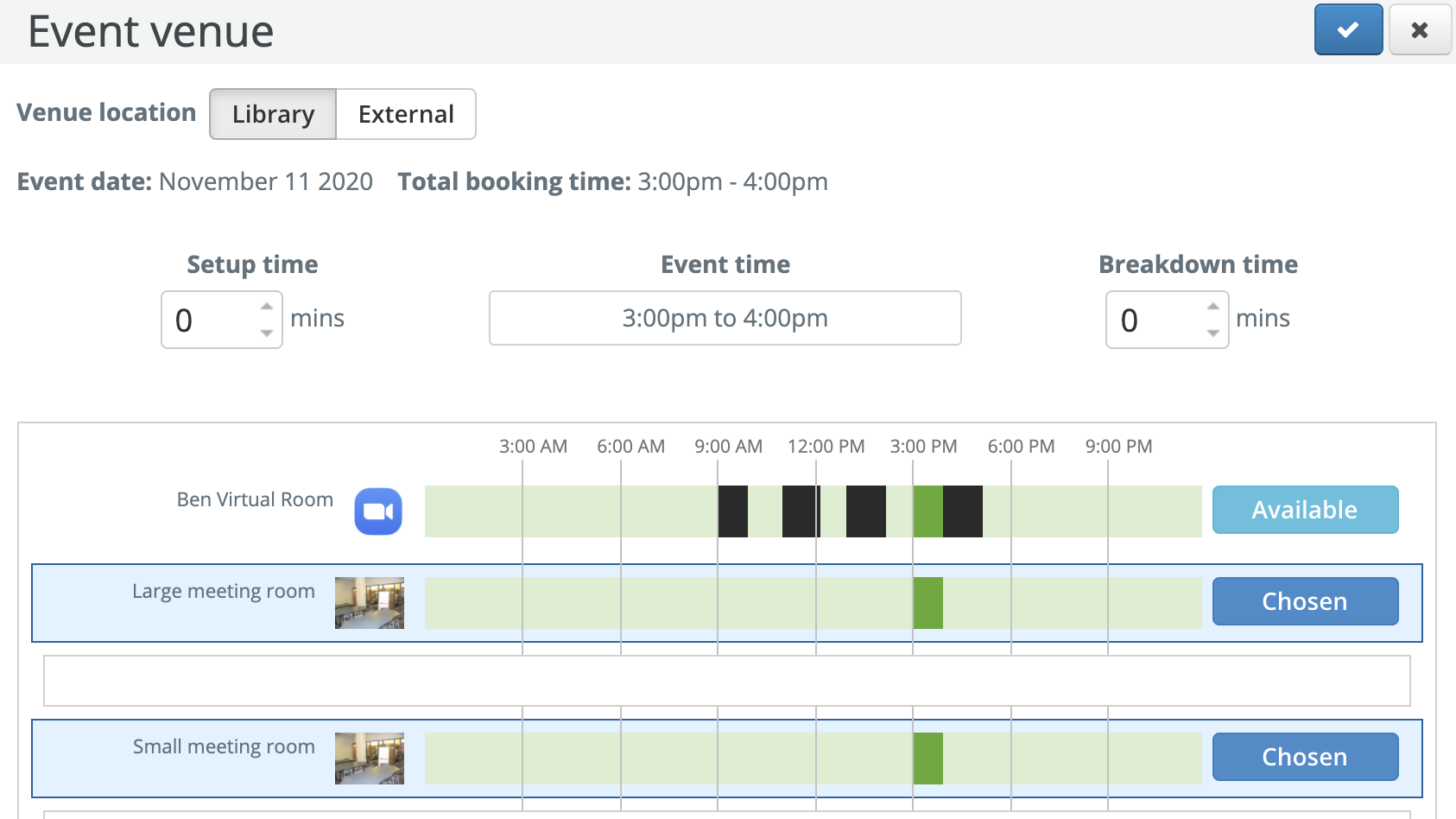Click Available button for Ben Virtual Room
Screen dimensions: 1456x819
click(x=1305, y=510)
